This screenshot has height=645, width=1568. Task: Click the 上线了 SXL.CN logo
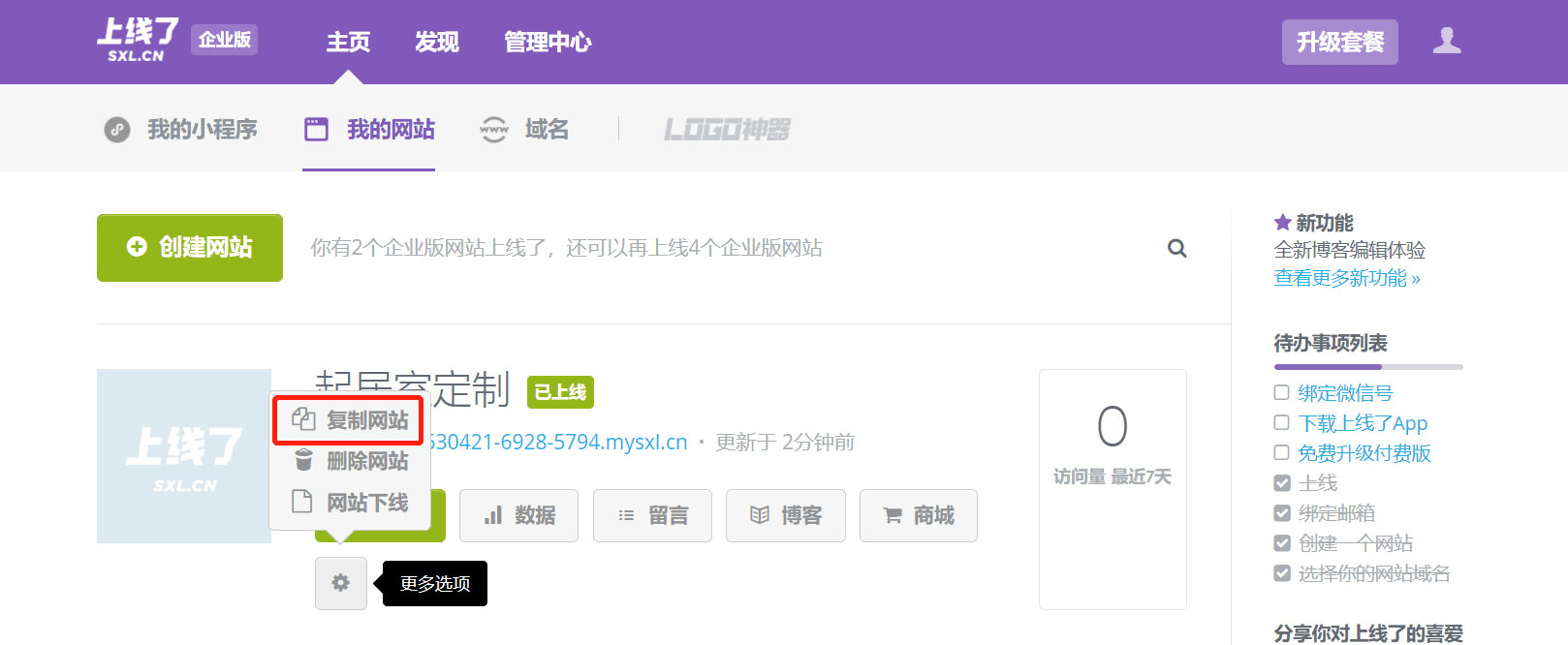(138, 41)
